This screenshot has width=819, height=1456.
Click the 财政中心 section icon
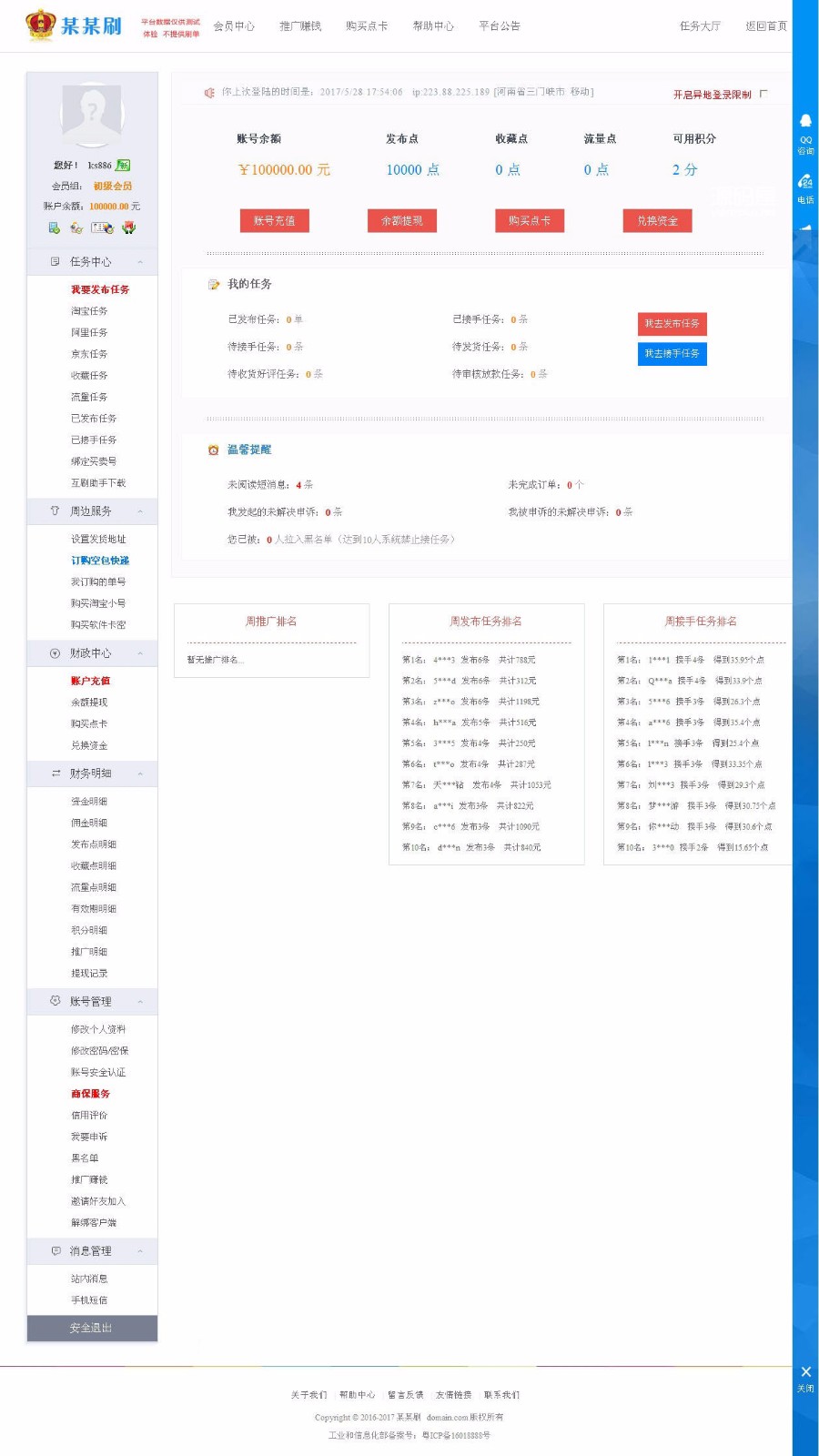click(x=55, y=653)
